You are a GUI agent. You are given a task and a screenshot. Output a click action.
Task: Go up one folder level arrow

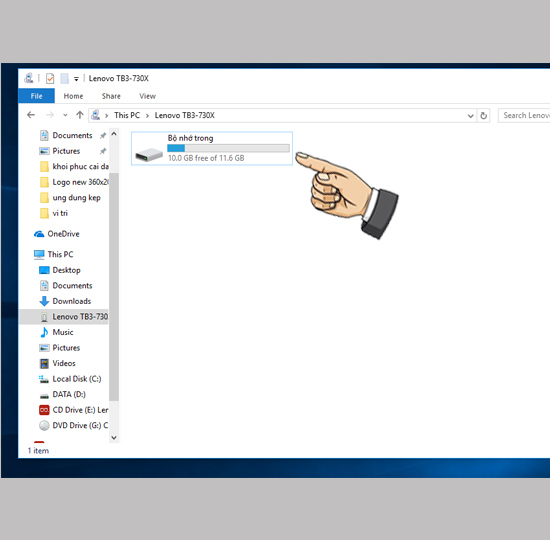point(80,115)
